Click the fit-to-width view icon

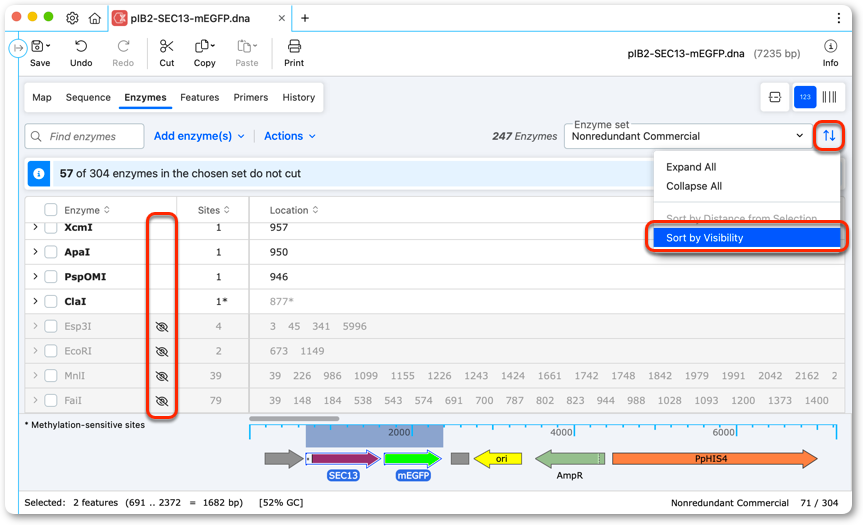774,97
